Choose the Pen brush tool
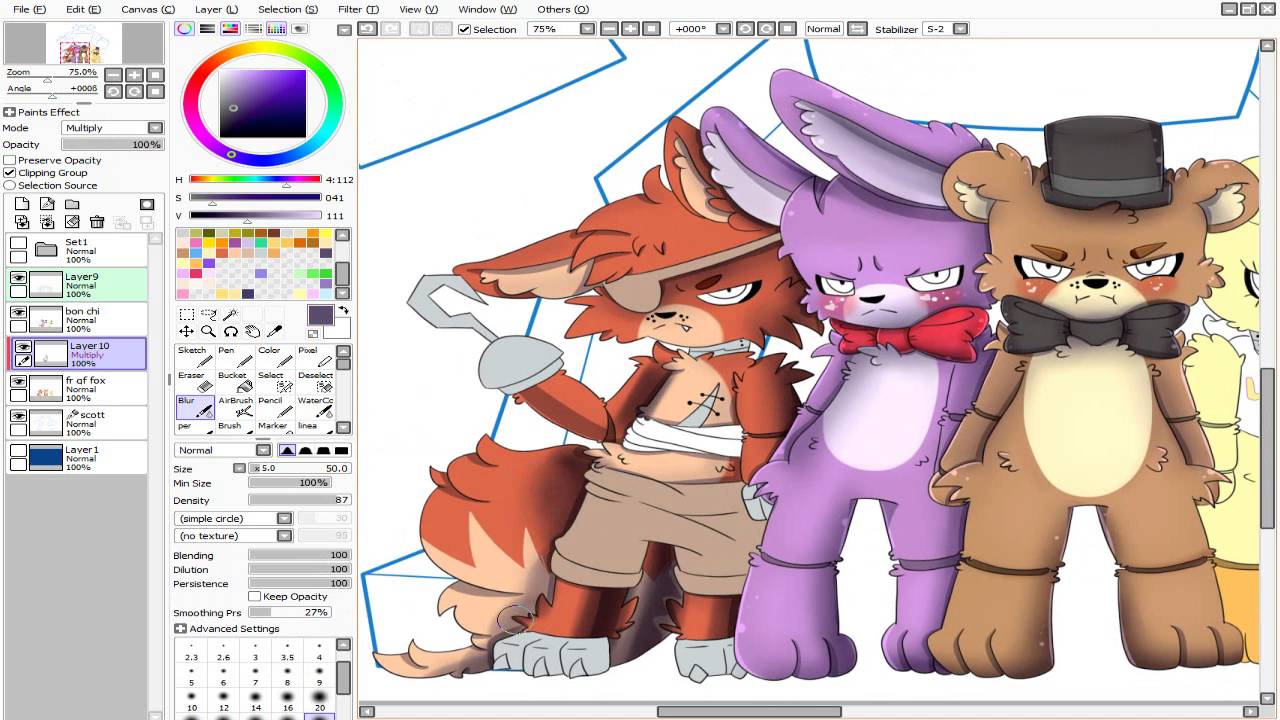The image size is (1280, 720). [235, 357]
